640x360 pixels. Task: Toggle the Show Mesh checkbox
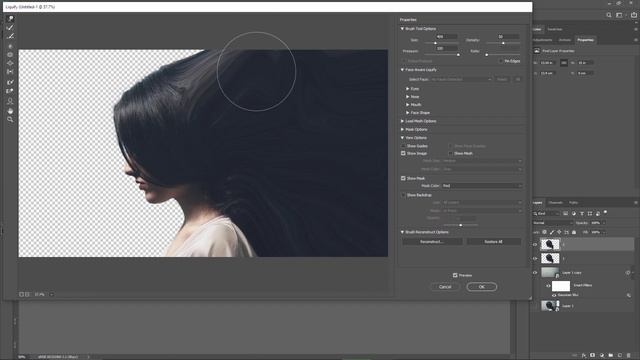click(x=451, y=153)
